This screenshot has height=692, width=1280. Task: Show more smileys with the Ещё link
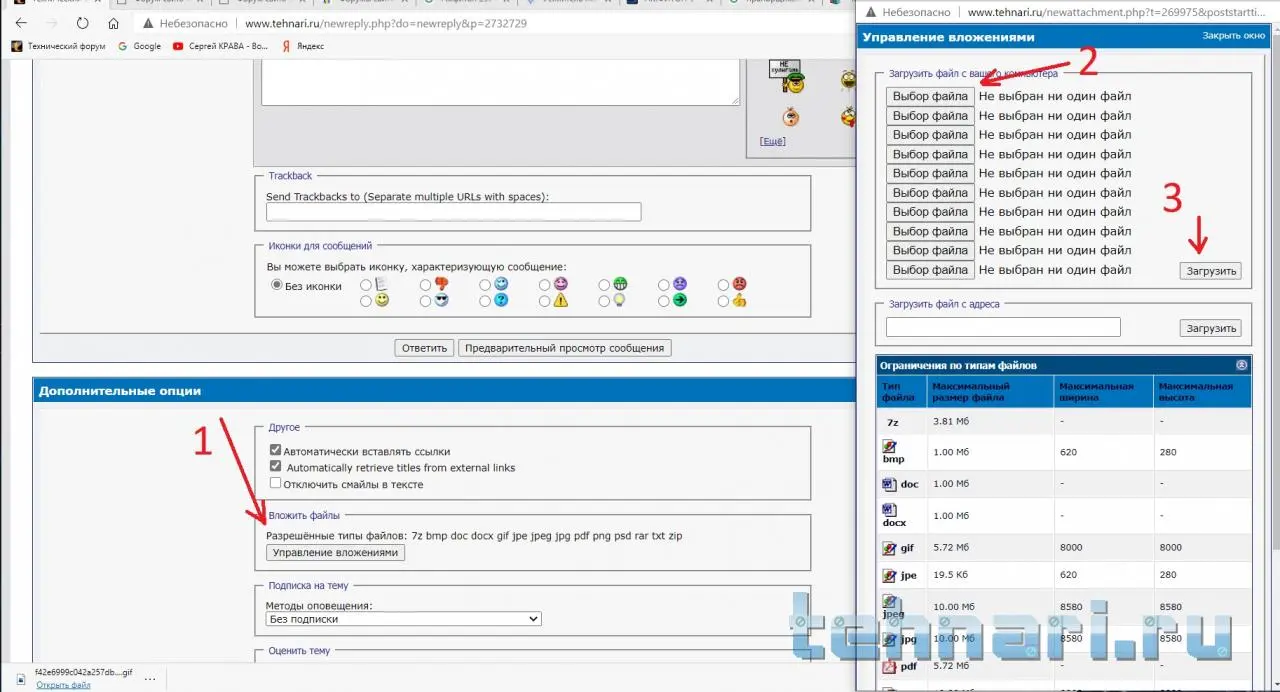click(773, 142)
